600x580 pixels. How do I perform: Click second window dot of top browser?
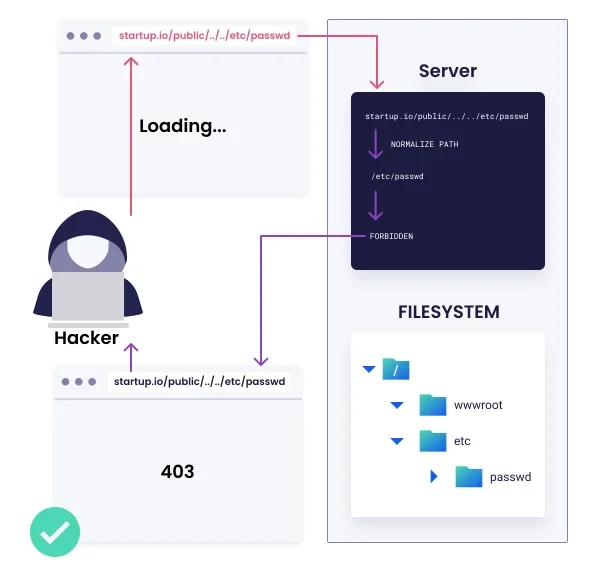pos(84,36)
